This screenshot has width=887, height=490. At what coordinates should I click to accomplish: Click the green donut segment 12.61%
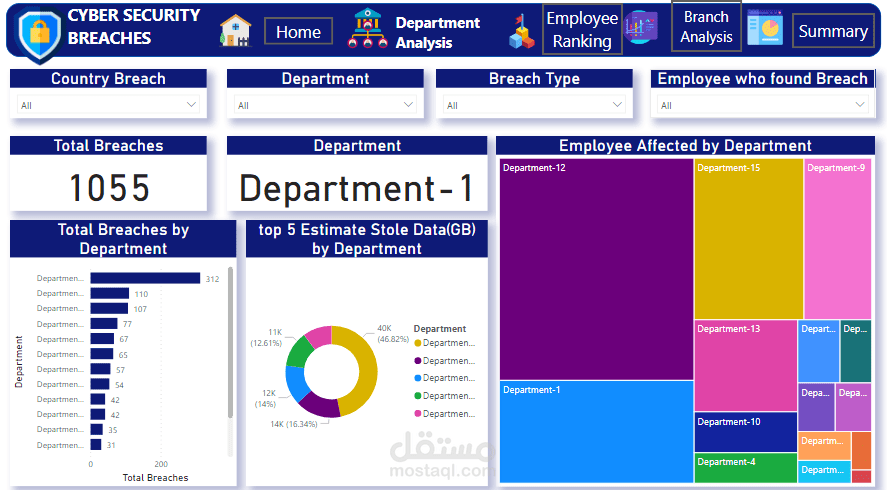point(298,352)
